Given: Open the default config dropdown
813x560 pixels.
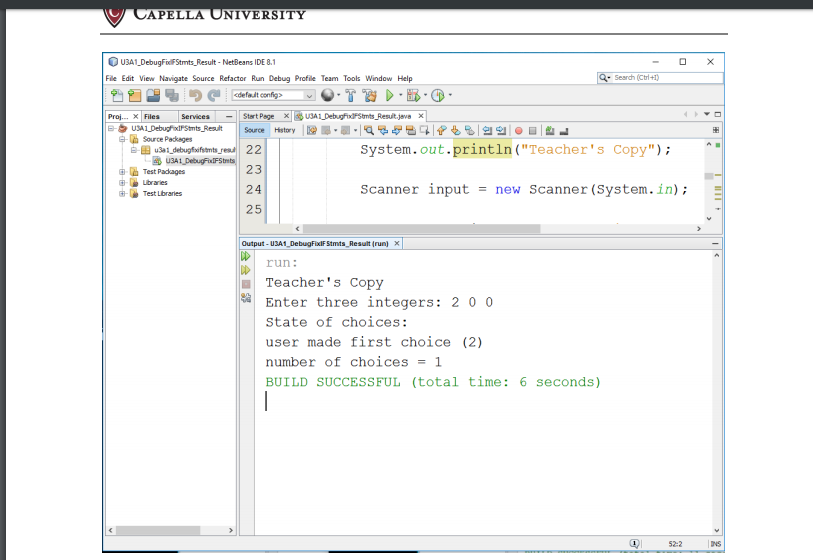Looking at the screenshot, I should 273,95.
